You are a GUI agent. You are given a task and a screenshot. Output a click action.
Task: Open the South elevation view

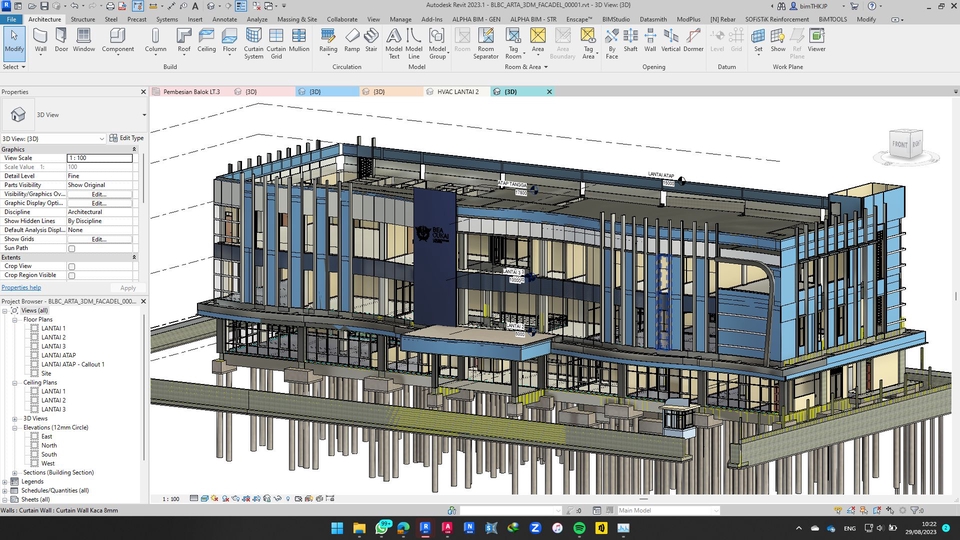coord(49,455)
